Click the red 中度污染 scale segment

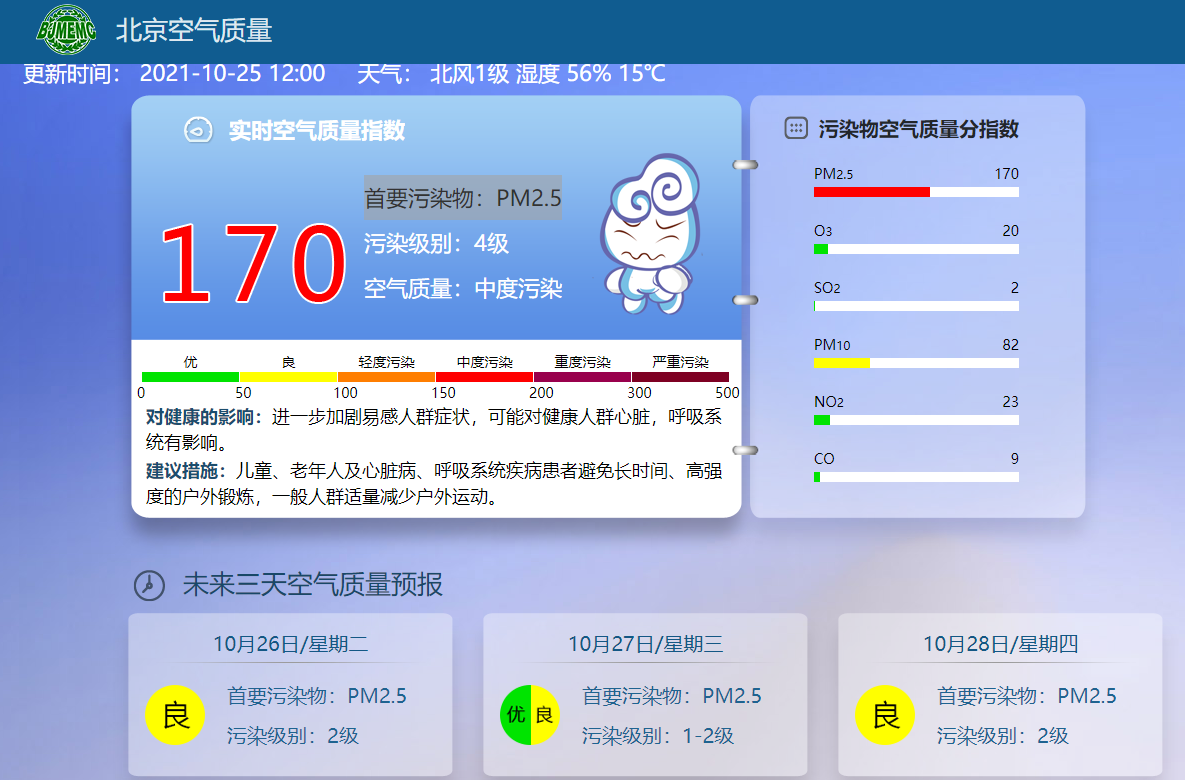pos(484,377)
